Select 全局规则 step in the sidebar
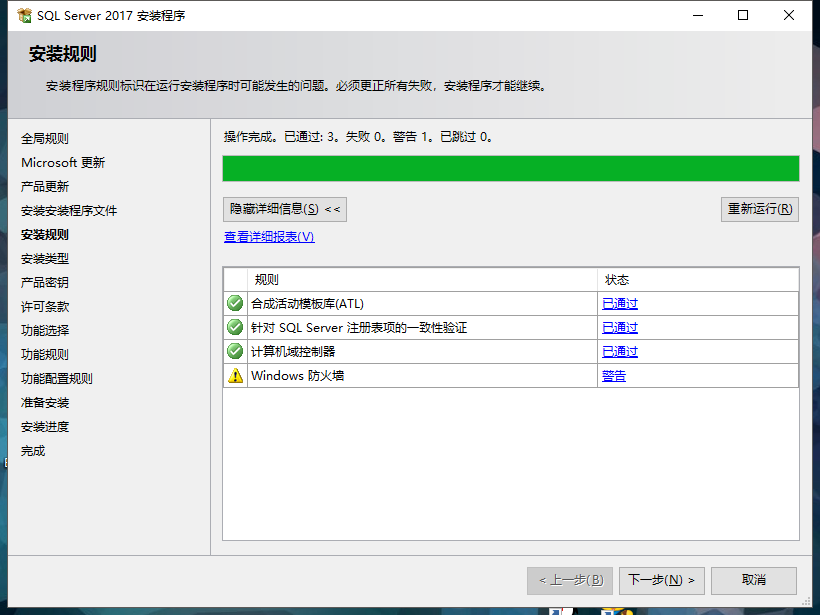The image size is (820, 615). pyautogui.click(x=45, y=139)
